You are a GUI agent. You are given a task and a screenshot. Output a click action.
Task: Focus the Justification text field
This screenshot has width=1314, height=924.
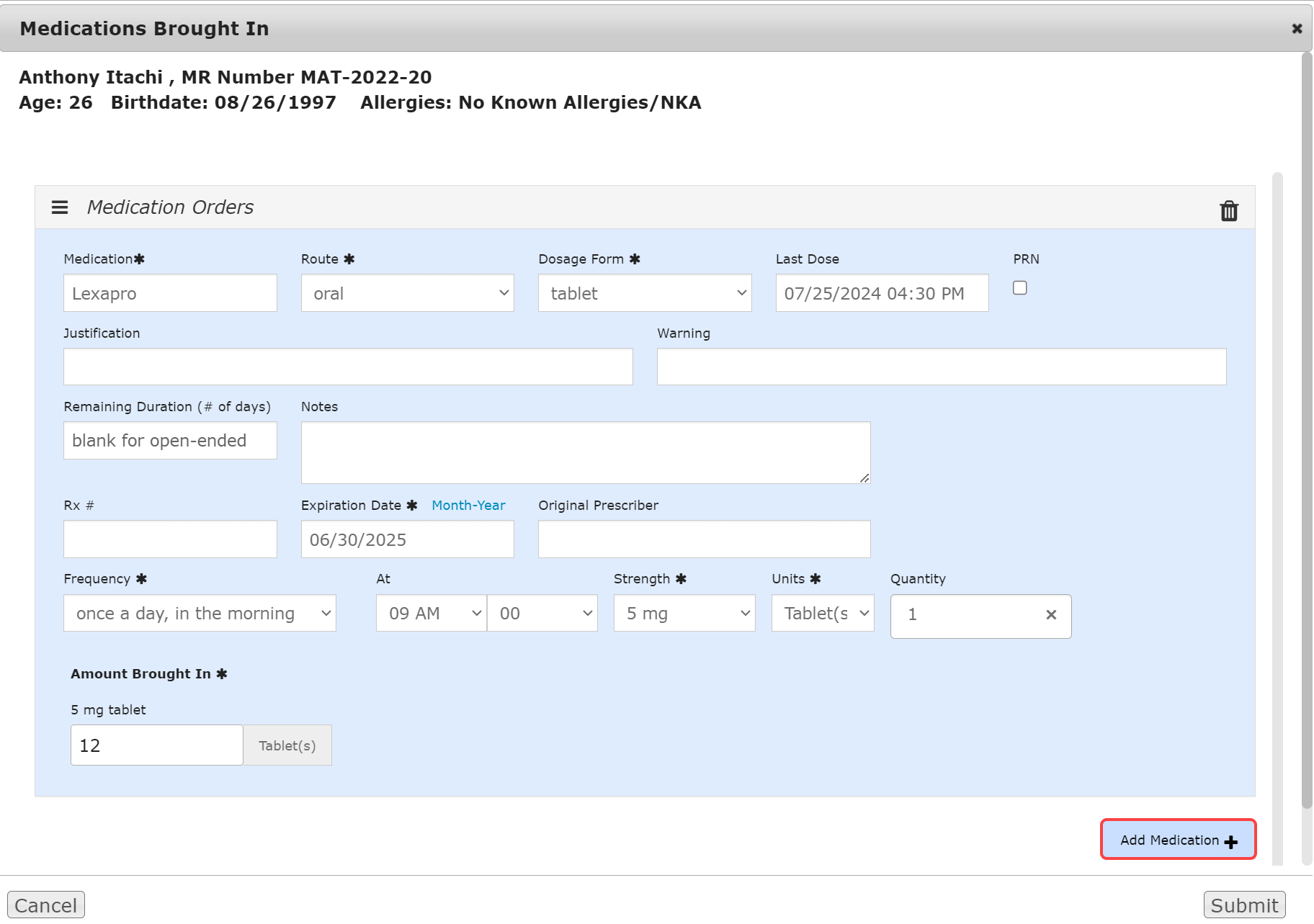pos(348,367)
